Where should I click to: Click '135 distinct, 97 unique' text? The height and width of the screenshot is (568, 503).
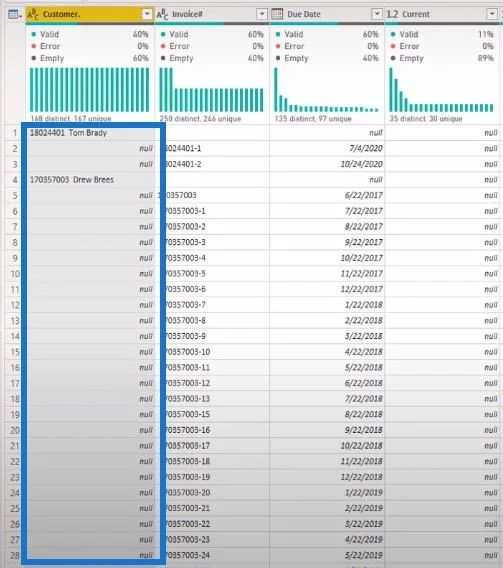tap(313, 118)
